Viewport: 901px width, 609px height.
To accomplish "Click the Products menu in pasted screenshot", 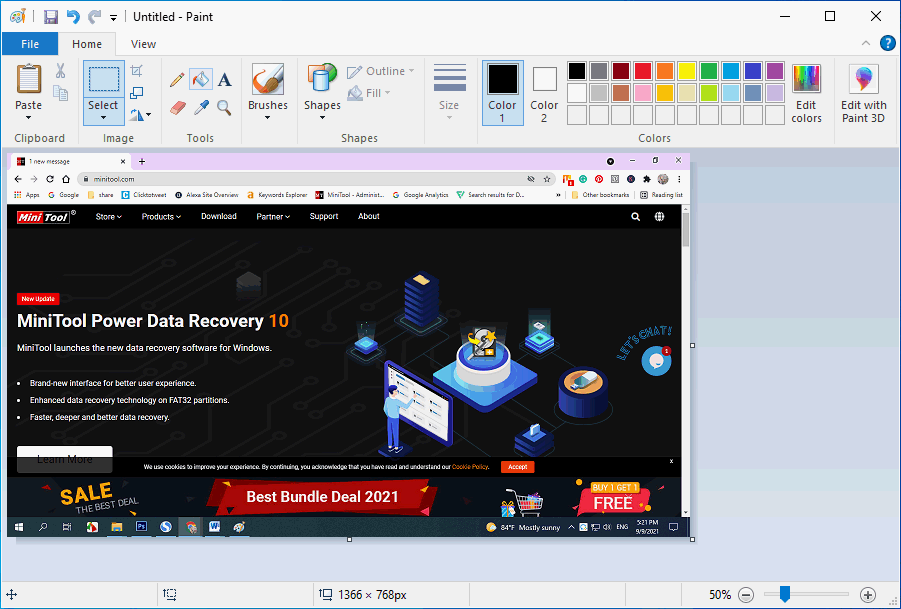I will click(x=161, y=217).
